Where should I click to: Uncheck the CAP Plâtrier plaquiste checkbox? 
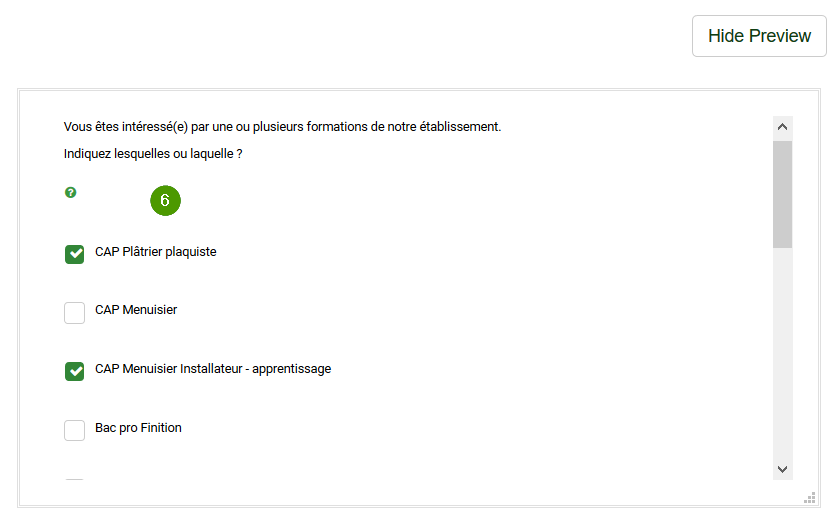(x=75, y=254)
